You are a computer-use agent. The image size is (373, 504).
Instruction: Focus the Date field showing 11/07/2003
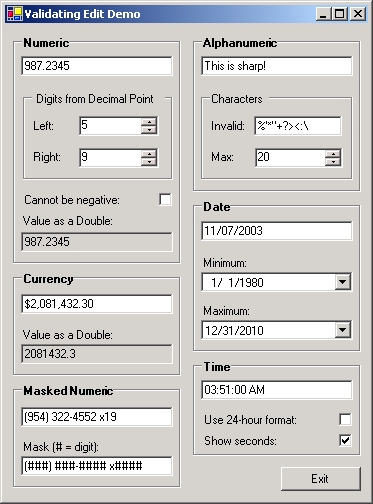click(x=277, y=231)
